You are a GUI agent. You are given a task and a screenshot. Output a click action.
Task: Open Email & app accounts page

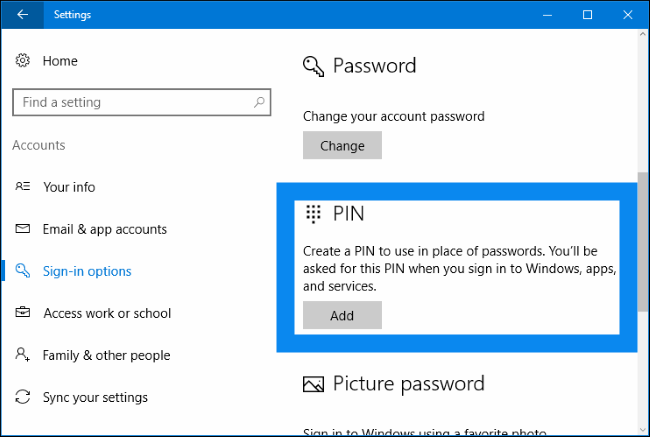[104, 229]
